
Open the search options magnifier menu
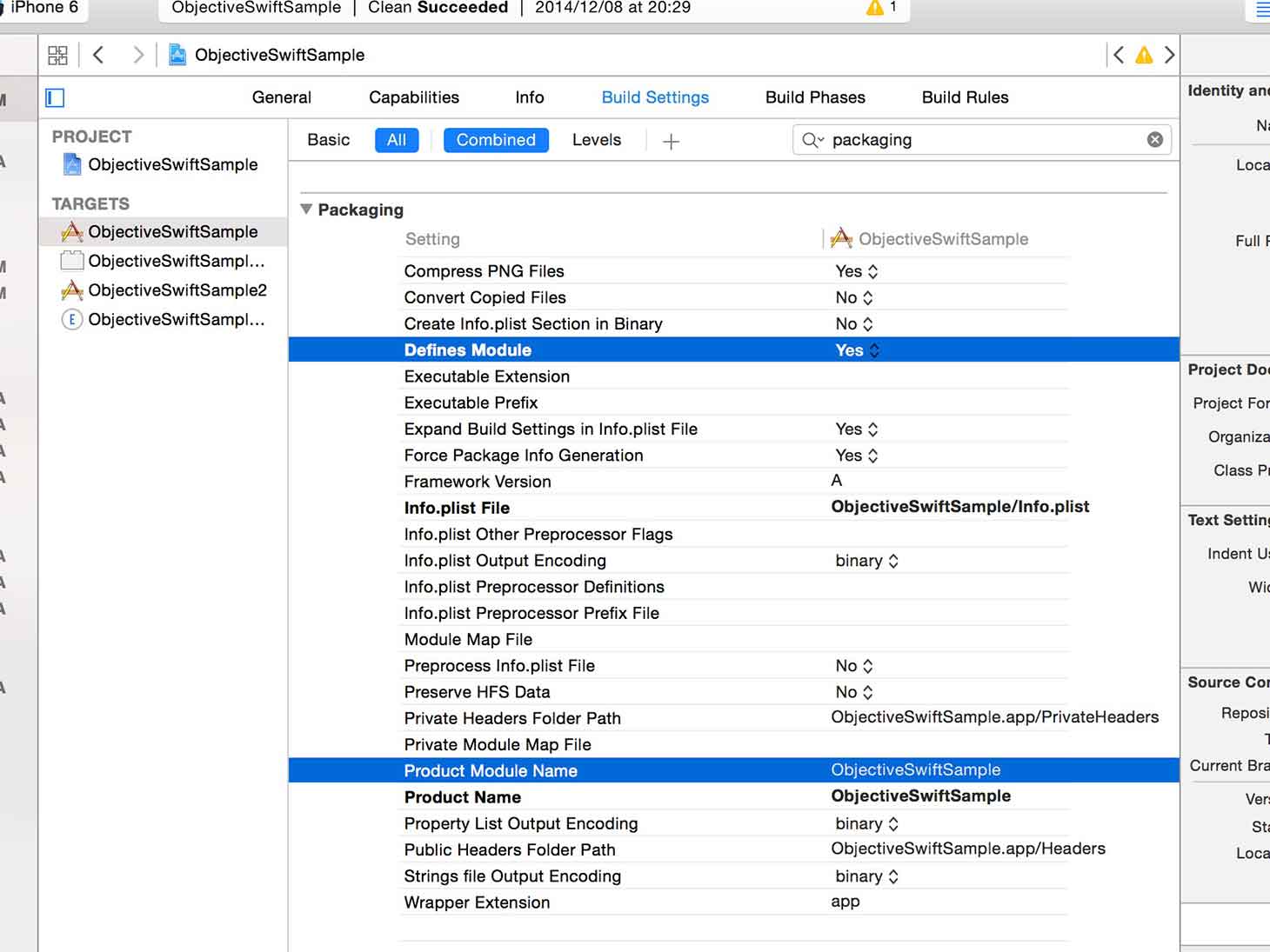(812, 140)
